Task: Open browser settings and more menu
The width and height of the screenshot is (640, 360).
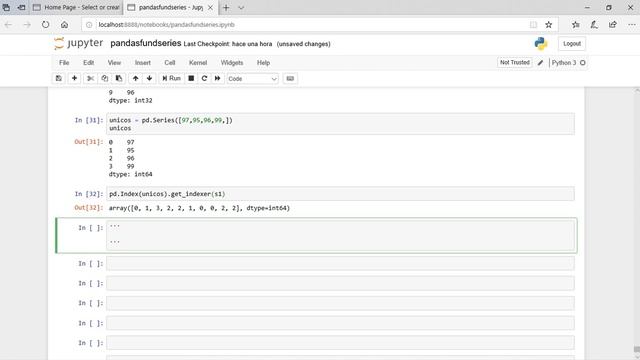Action: (x=631, y=25)
